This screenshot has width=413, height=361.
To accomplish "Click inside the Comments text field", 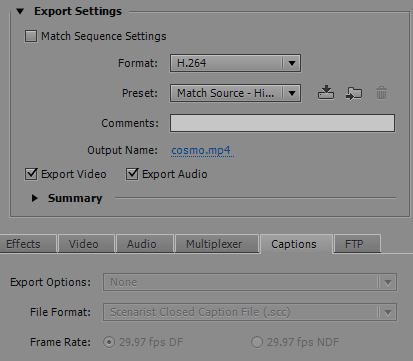I will pos(282,123).
